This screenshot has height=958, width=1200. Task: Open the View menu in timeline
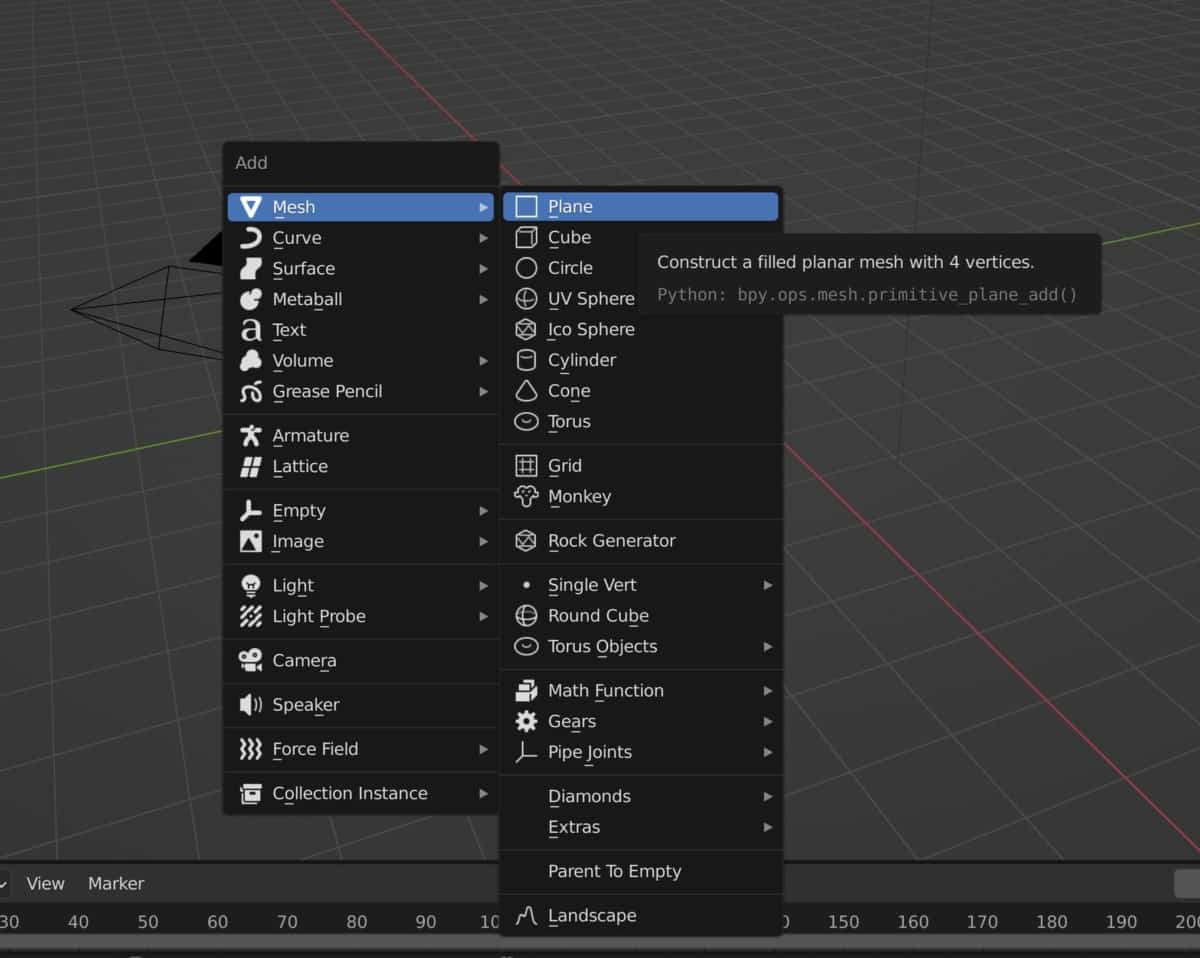[x=45, y=883]
